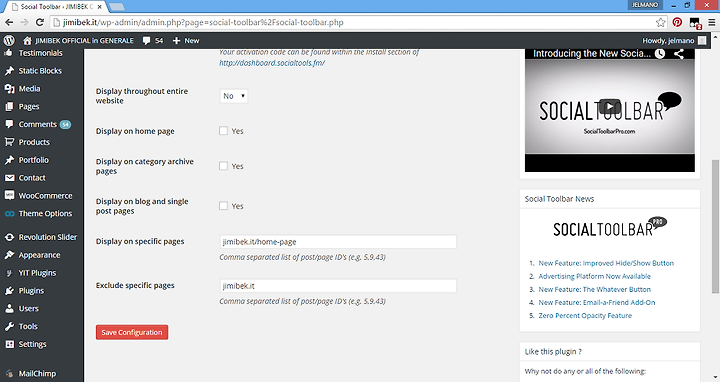Click the Appearance brush icon
Viewport: 720px width, 382px height.
click(9, 255)
